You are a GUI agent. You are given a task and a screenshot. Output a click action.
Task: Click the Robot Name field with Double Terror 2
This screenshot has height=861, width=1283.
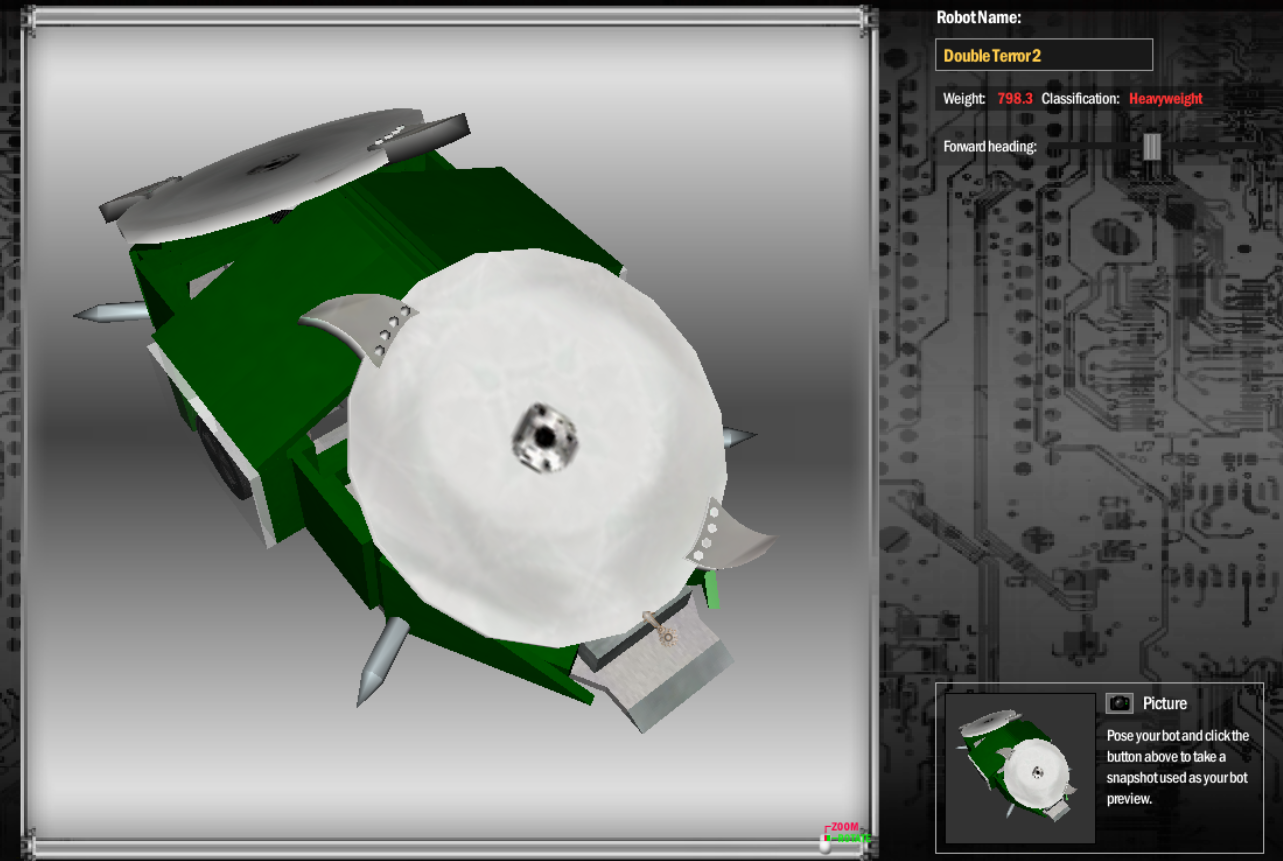1044,55
